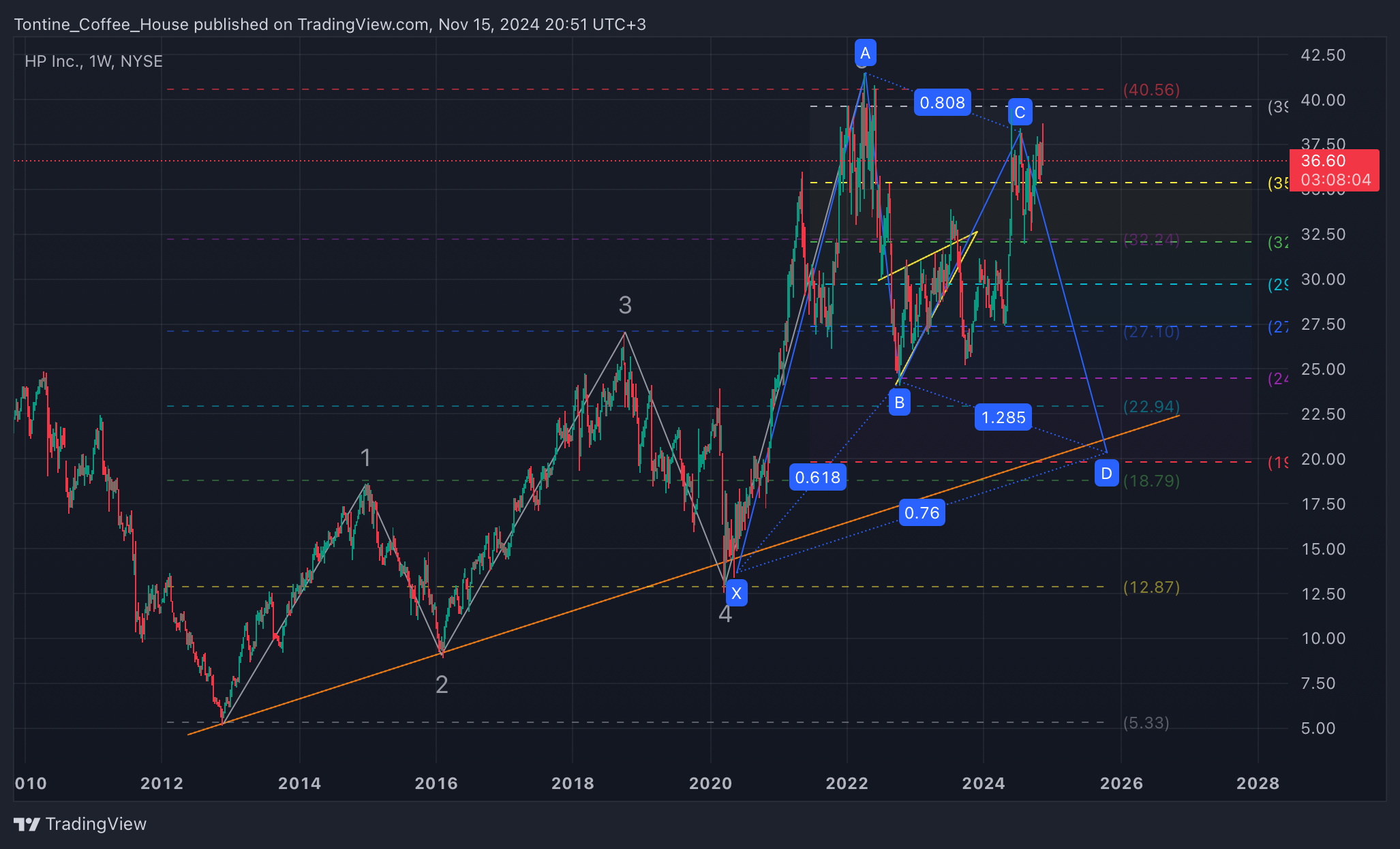Click the 2028 time axis label

point(1258,784)
